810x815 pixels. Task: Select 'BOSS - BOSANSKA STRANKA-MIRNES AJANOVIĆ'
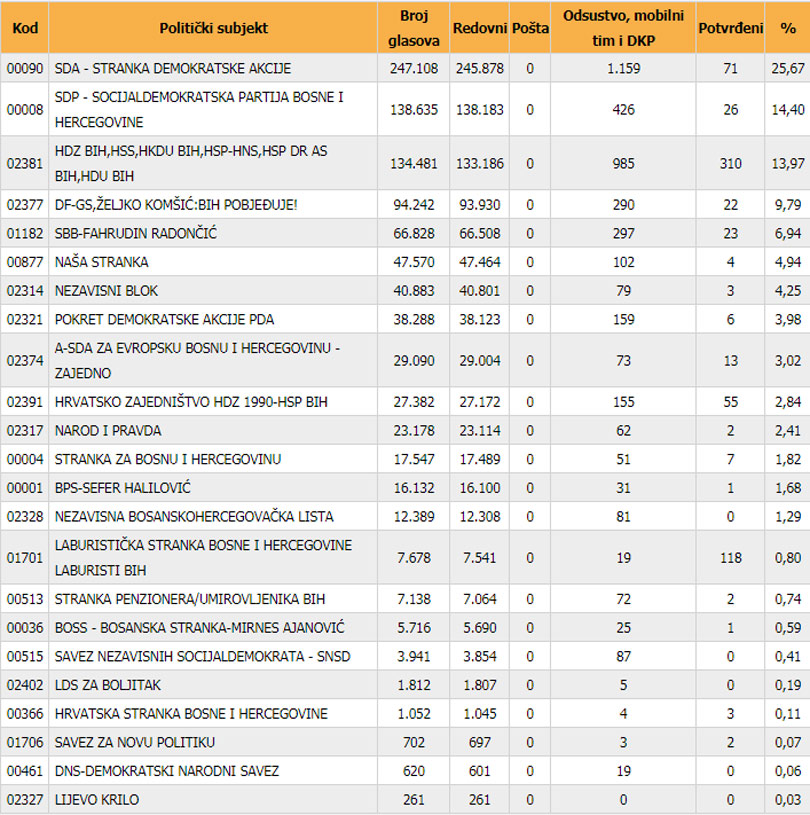[200, 627]
